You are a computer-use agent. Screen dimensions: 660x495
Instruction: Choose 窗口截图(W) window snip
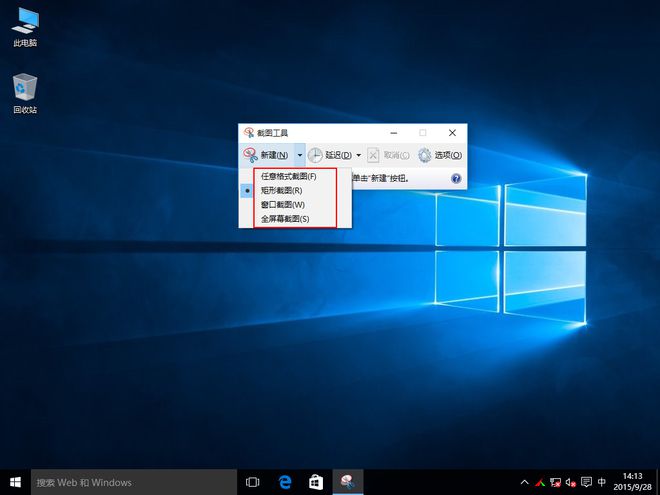tap(282, 204)
